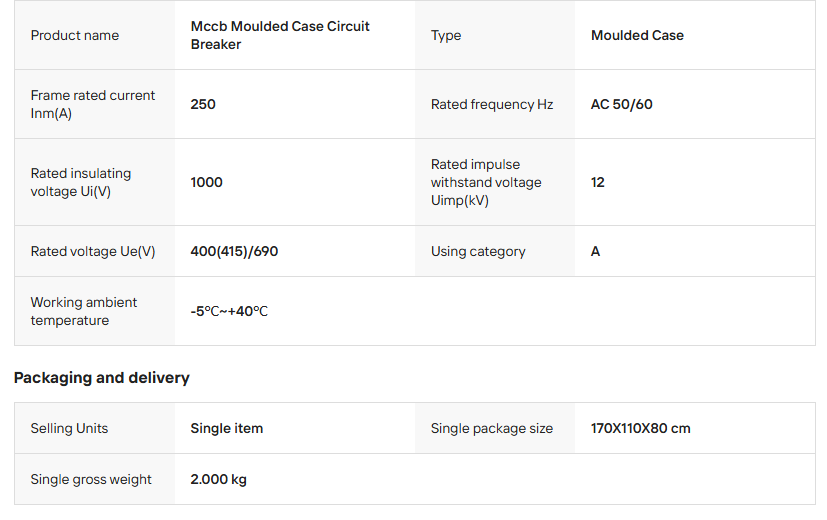Select the 'Rated impulse withstand voltage Uimp(kV)' label
827x520 pixels.
(x=486, y=182)
